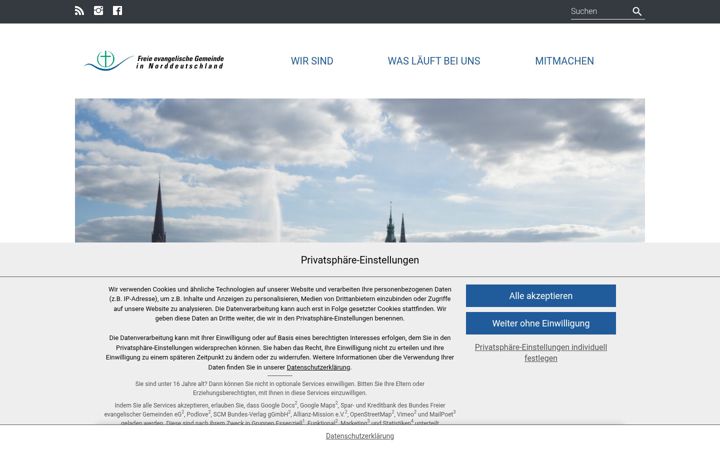Click Weiter ohne Einwilligung button

click(x=541, y=323)
